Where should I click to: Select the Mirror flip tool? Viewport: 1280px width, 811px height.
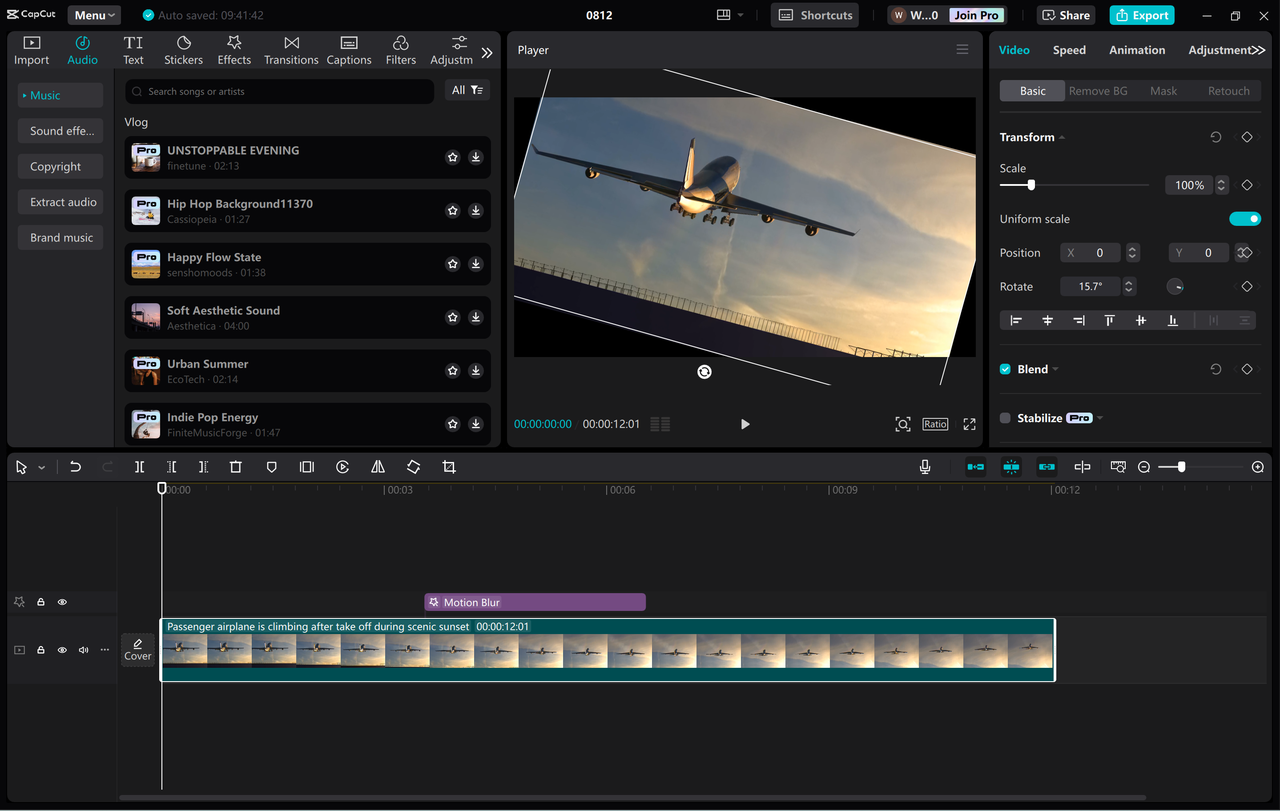point(377,466)
